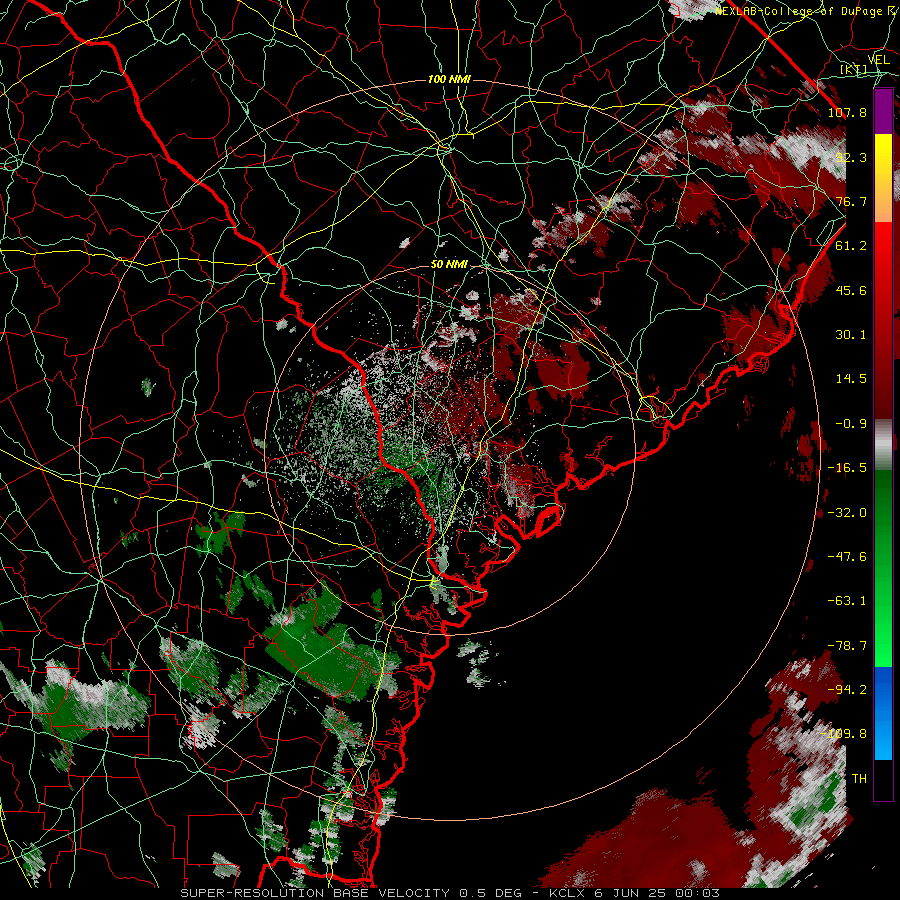The height and width of the screenshot is (900, 900).
Task: Click the 61.2 value on velocity scale
Action: click(851, 246)
